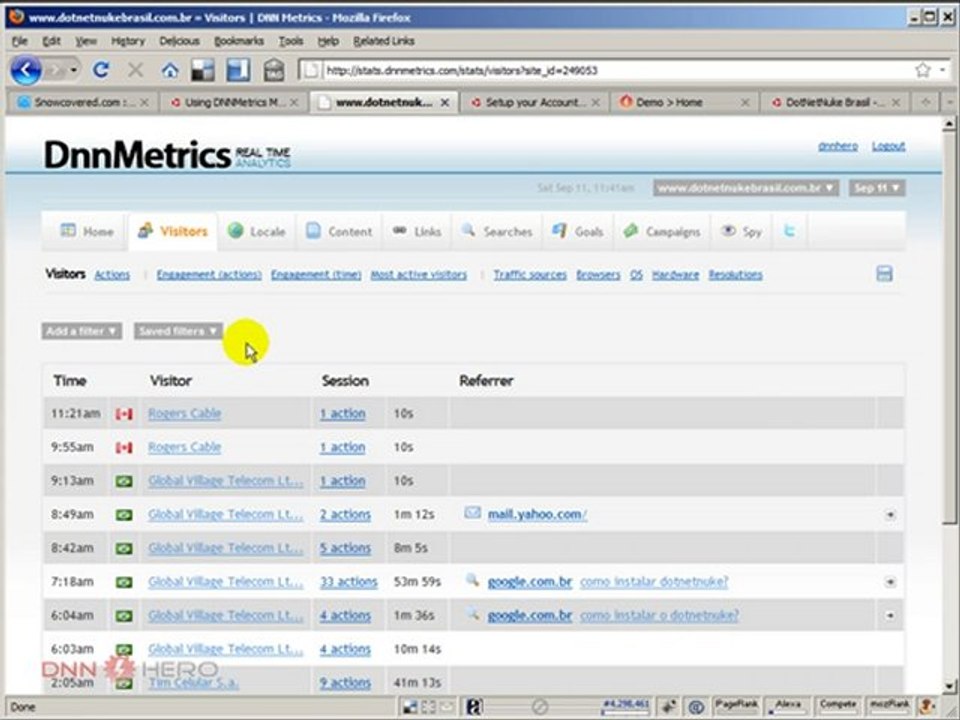Screen dimensions: 960x720
Task: Open back-history dropdown arrow next to forward button
Action: (73, 70)
